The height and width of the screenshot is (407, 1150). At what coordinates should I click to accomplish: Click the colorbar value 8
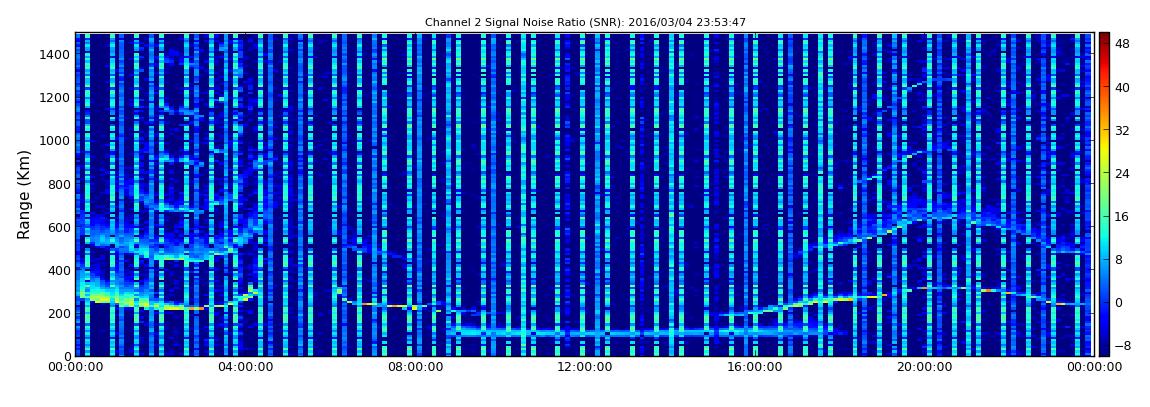(x=1119, y=260)
